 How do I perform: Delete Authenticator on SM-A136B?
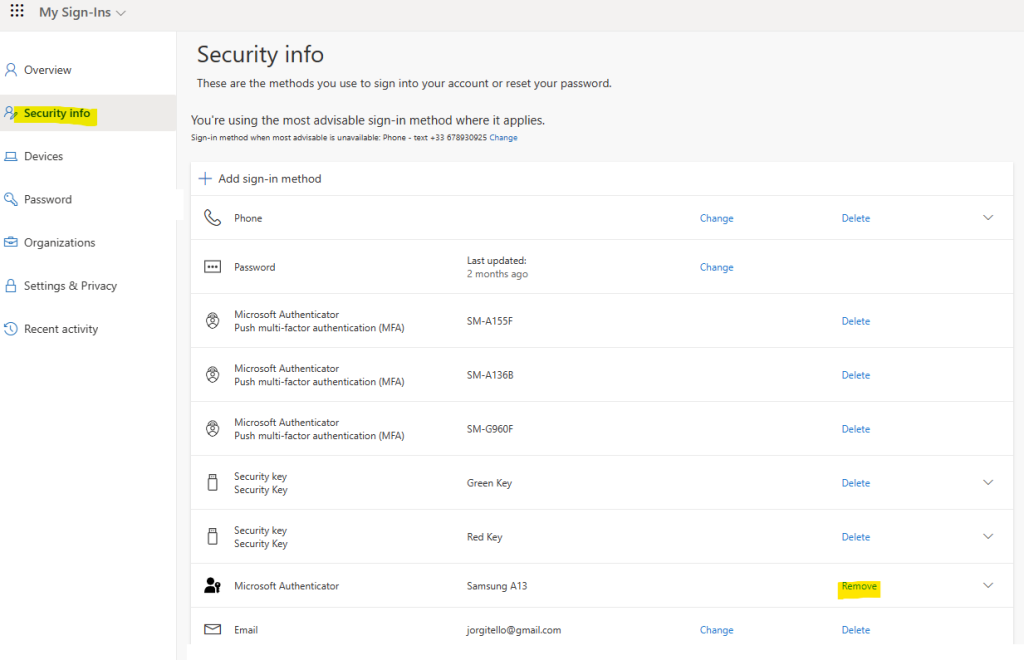click(856, 375)
